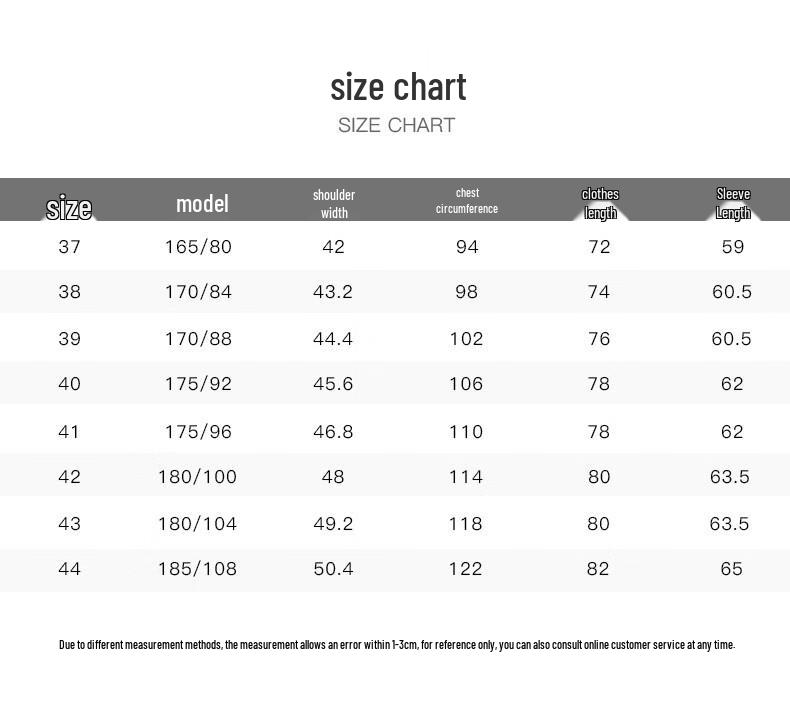The height and width of the screenshot is (704, 790).
Task: Select the model value 170/84
Action: (198, 292)
